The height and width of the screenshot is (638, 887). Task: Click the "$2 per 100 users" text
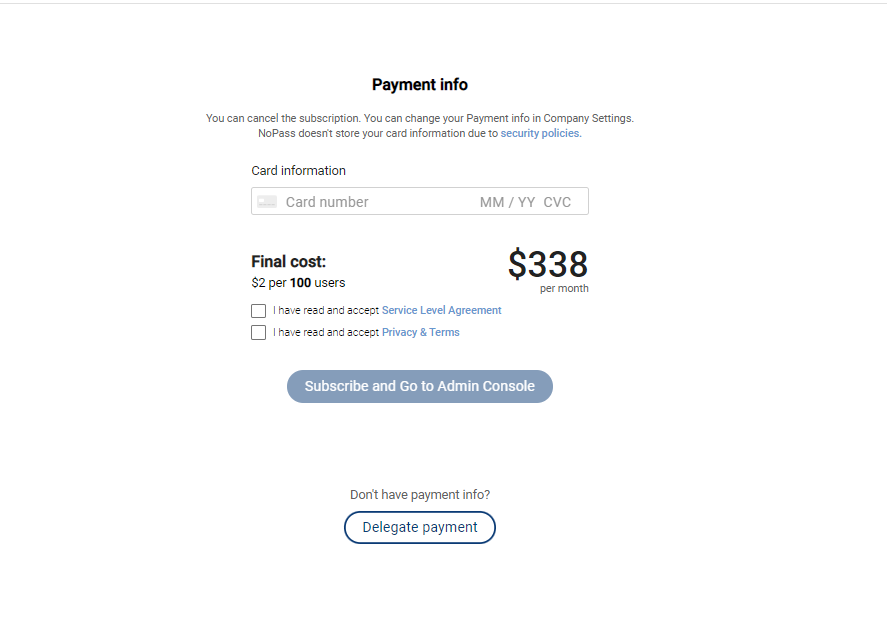click(x=298, y=283)
